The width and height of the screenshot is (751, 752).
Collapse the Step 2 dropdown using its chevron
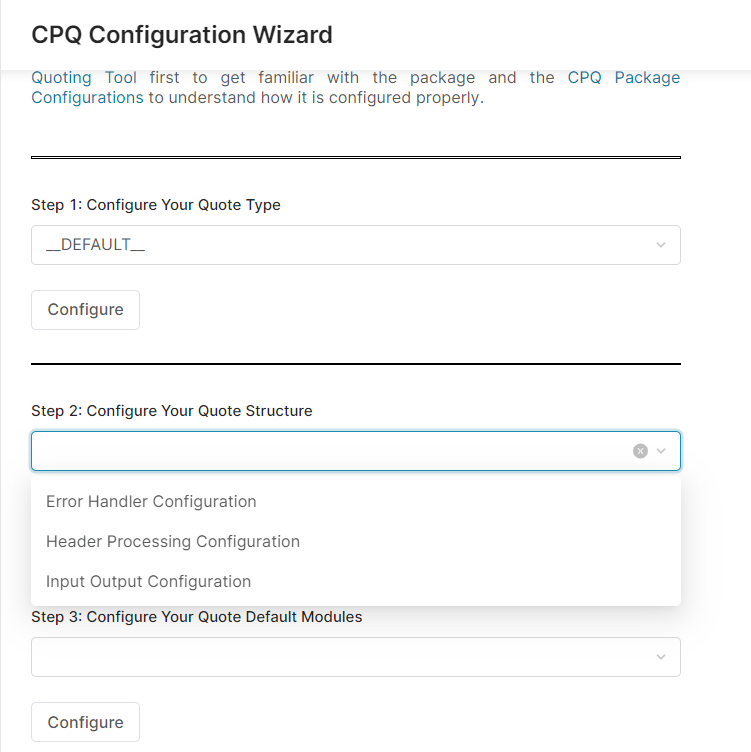[x=661, y=451]
